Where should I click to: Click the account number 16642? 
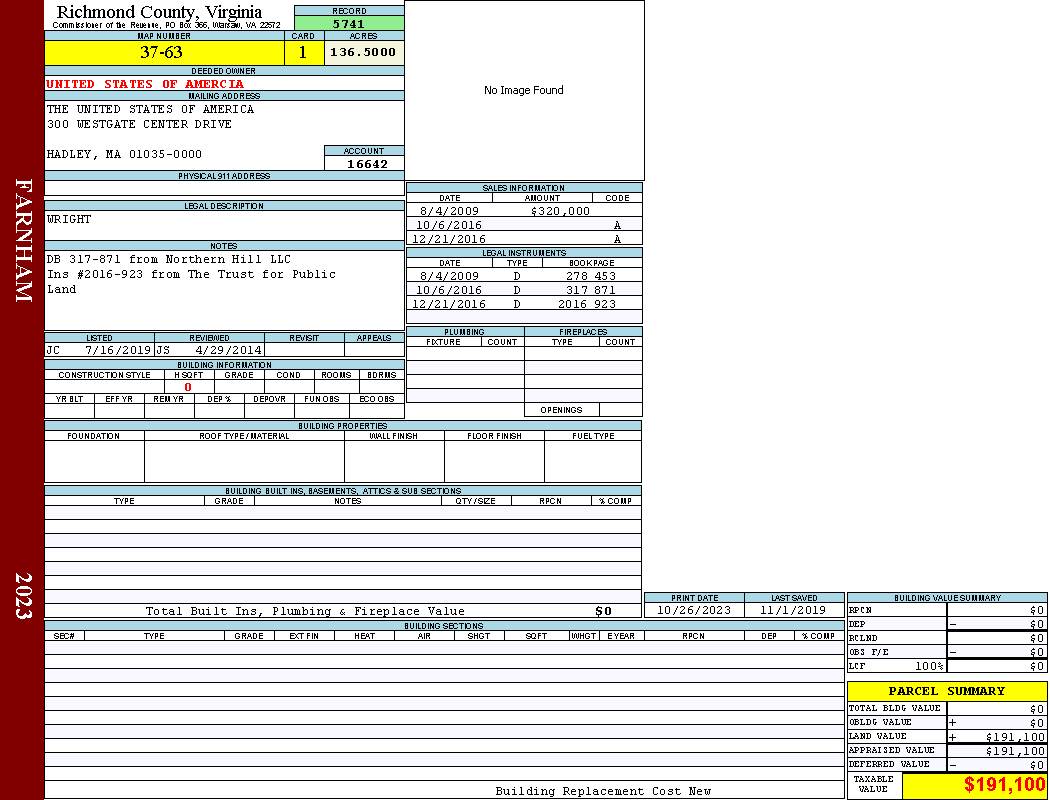[x=366, y=164]
